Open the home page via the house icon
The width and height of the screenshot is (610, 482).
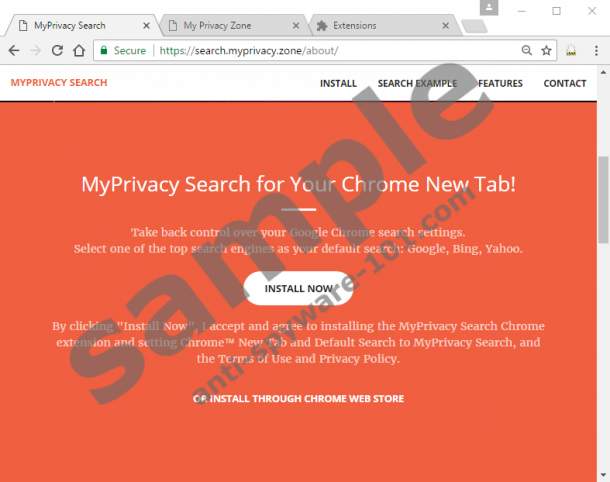pos(79,50)
